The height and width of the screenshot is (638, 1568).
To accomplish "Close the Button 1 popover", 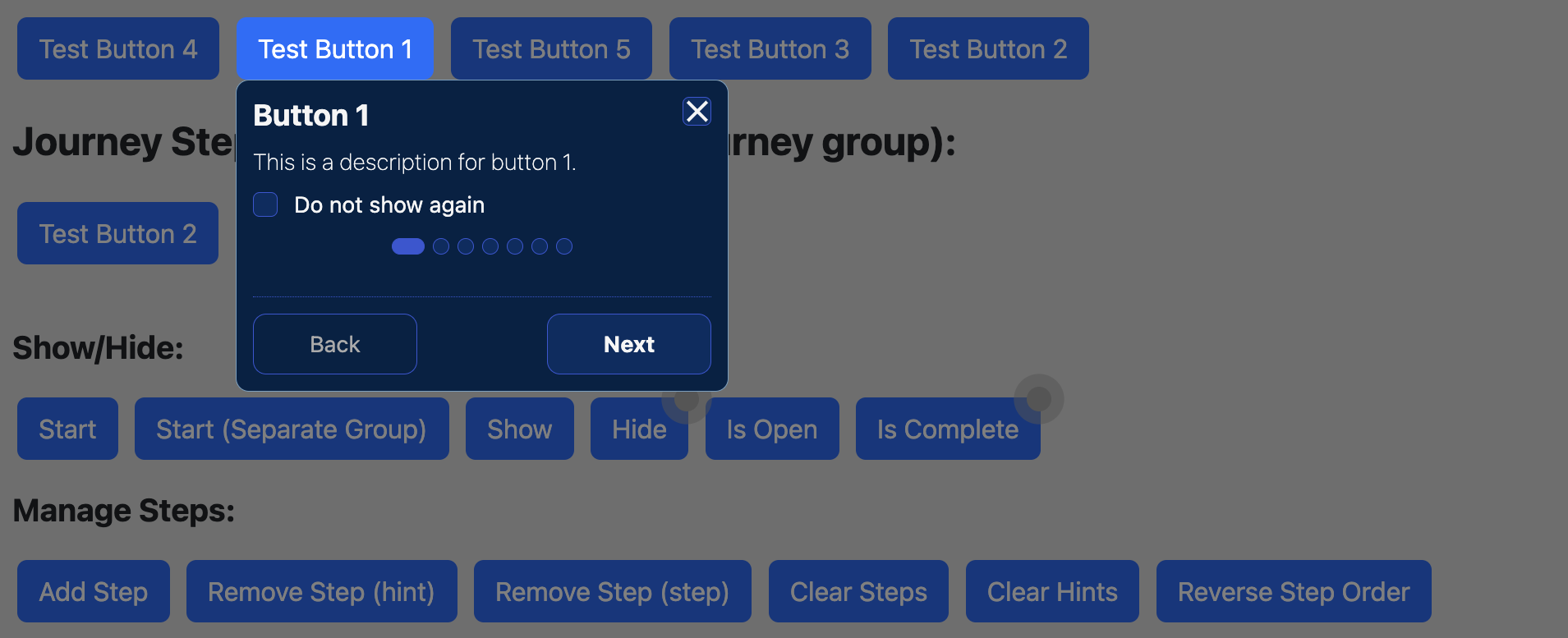I will pyautogui.click(x=697, y=112).
